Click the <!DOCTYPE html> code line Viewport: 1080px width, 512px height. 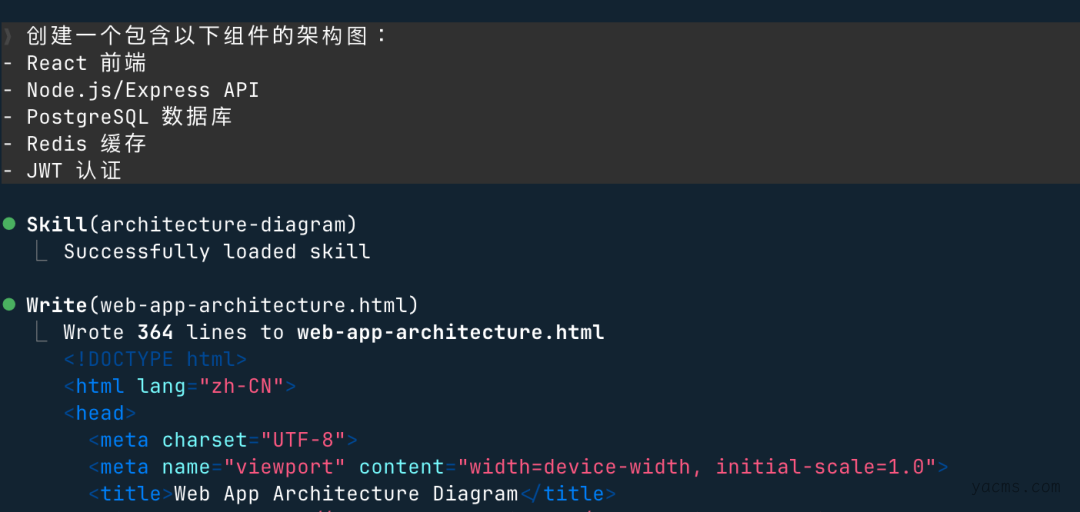(155, 359)
